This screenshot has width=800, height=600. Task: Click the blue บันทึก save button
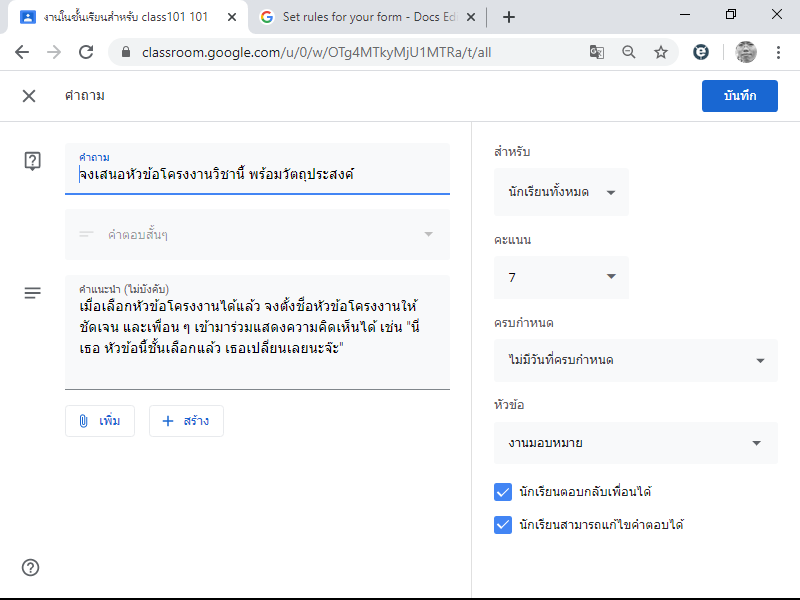coord(740,96)
